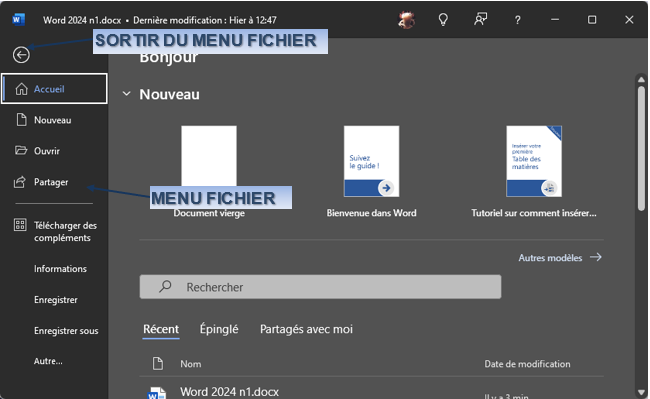The width and height of the screenshot is (650, 399).
Task: Open the feedback person icon
Action: (480, 19)
